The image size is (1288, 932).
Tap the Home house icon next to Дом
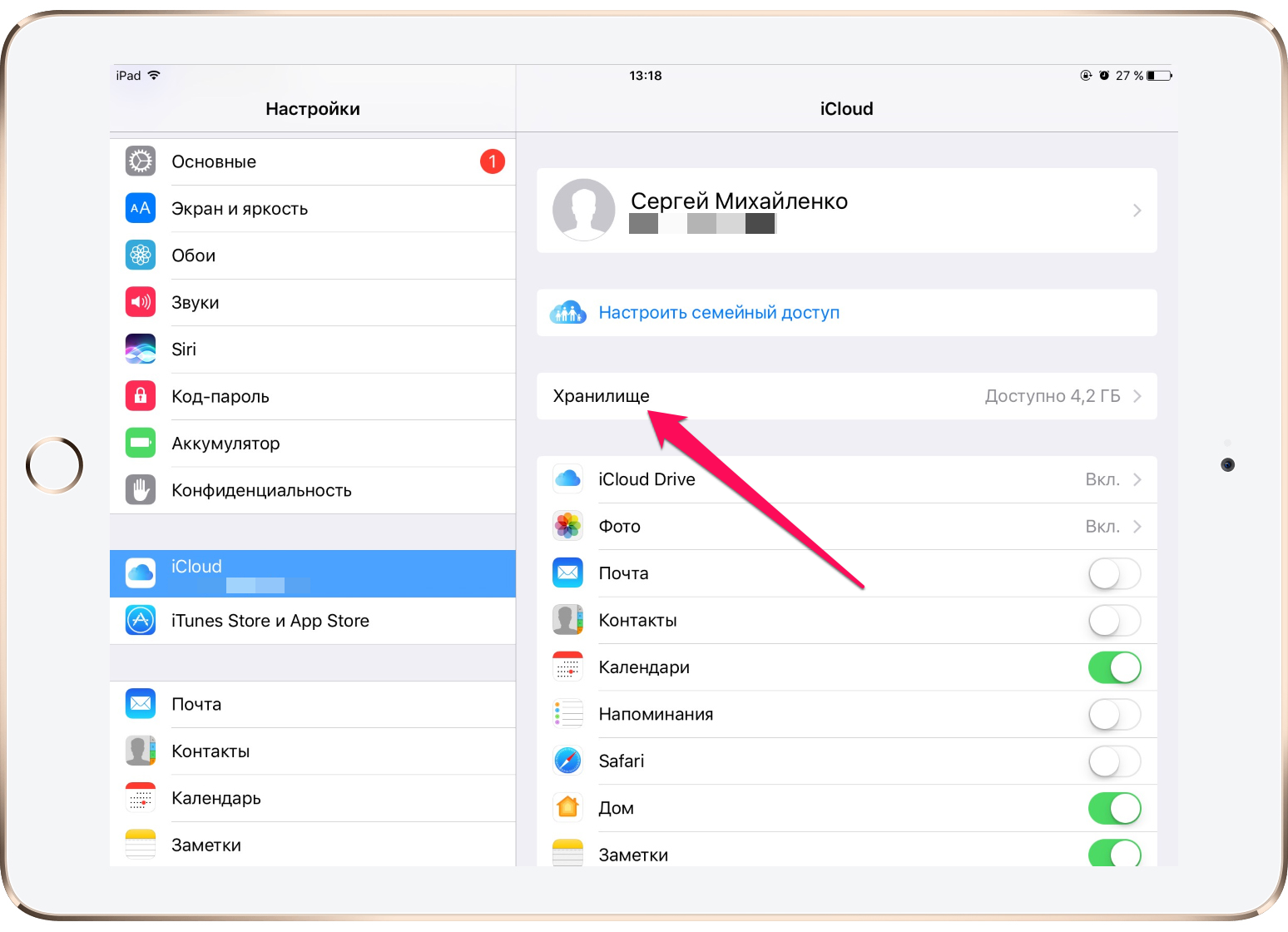(x=568, y=807)
